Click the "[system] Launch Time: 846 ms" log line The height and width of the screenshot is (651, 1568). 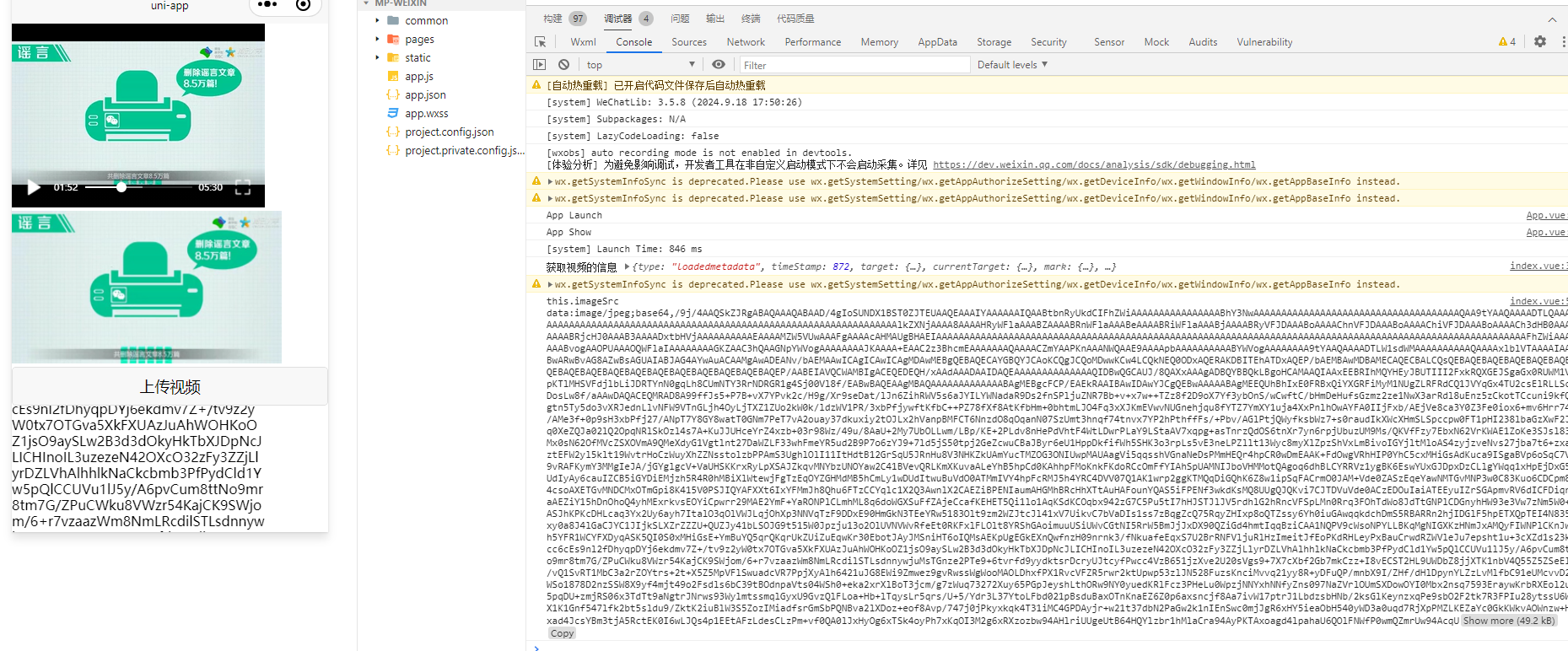624,249
